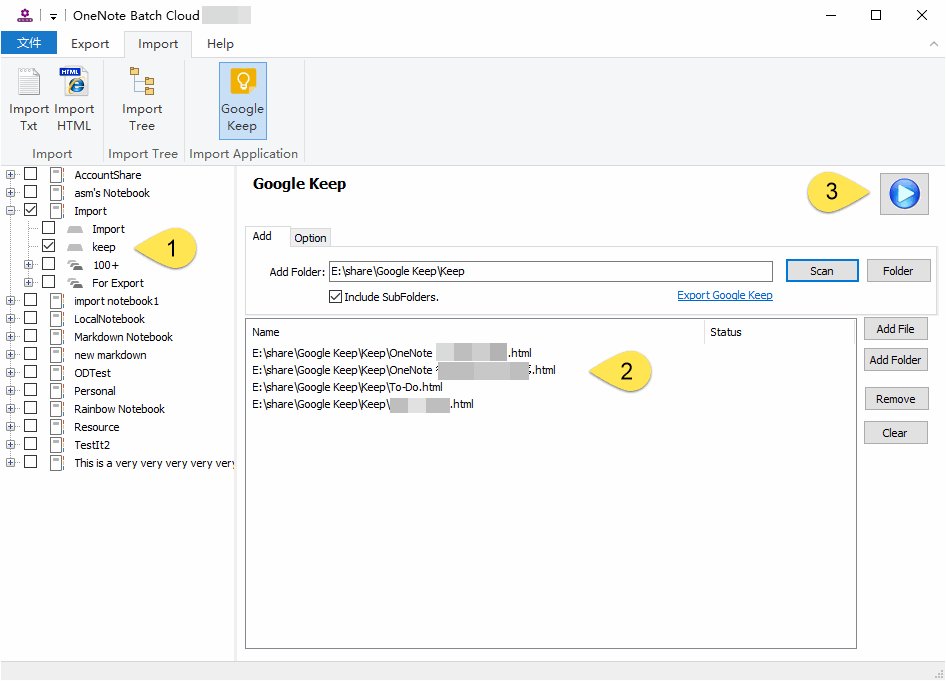Open the Export Google Keep link
This screenshot has width=946, height=681.
tap(723, 296)
